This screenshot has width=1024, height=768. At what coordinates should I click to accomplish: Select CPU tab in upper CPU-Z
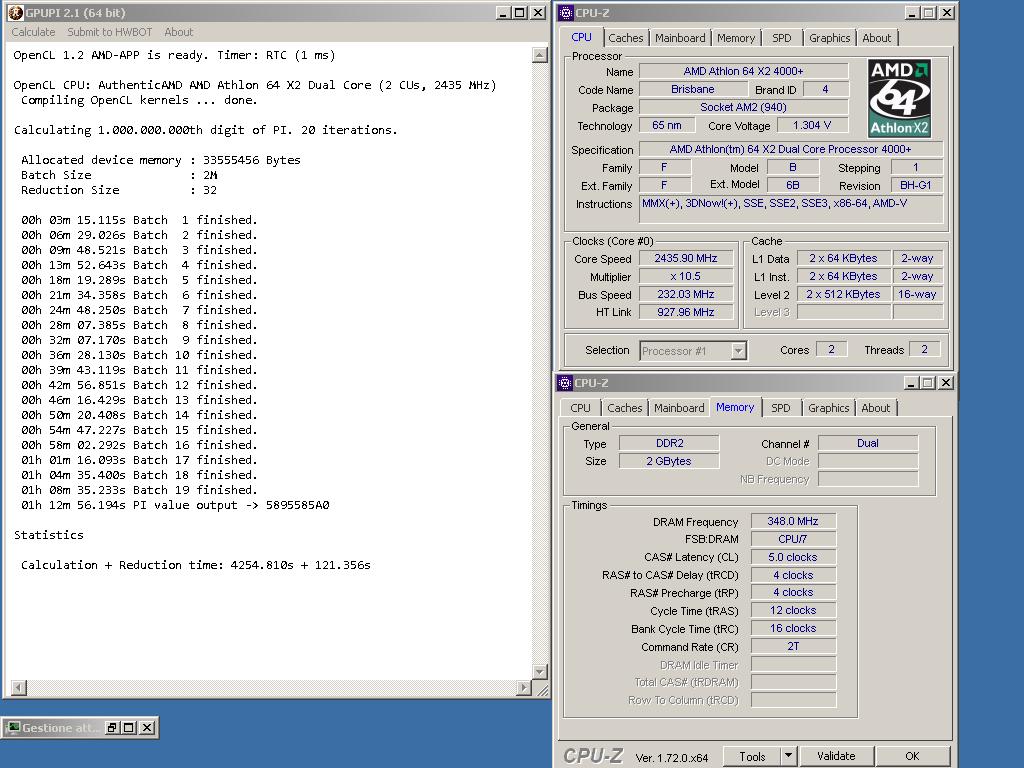[x=581, y=37]
